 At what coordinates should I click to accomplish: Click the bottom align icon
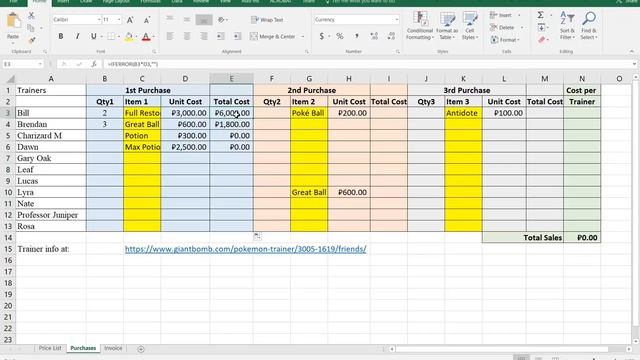coord(204,19)
